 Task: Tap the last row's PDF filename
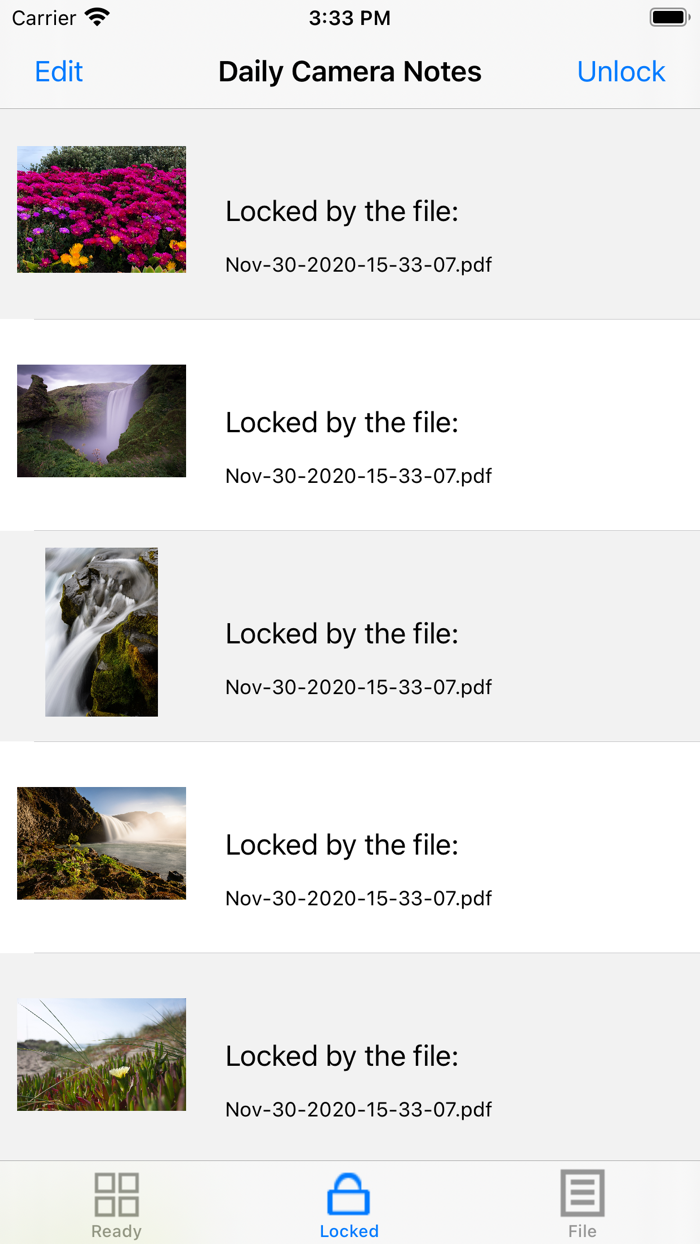click(x=358, y=1109)
